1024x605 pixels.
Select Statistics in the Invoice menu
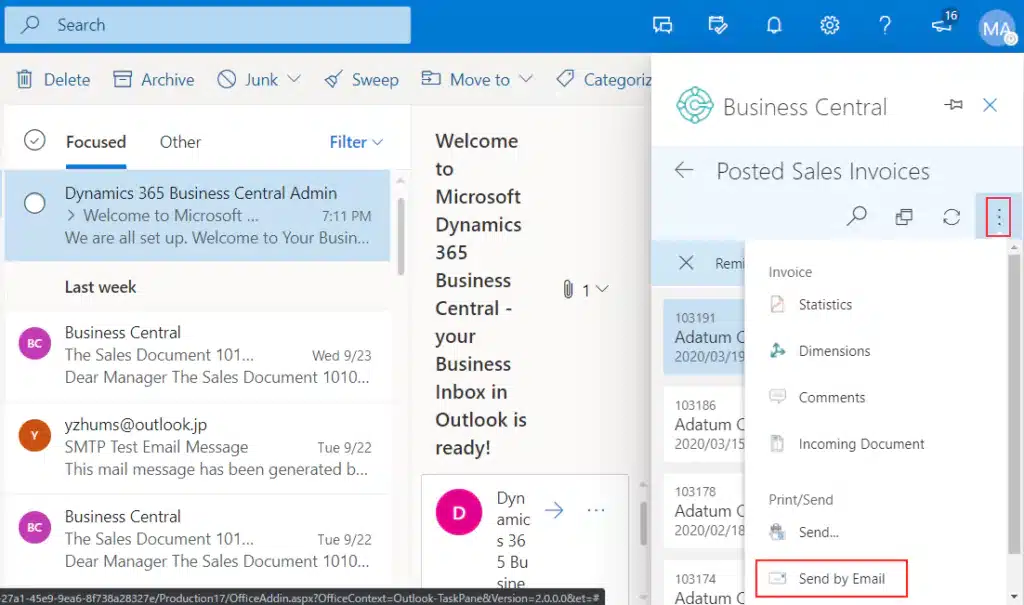(x=825, y=304)
